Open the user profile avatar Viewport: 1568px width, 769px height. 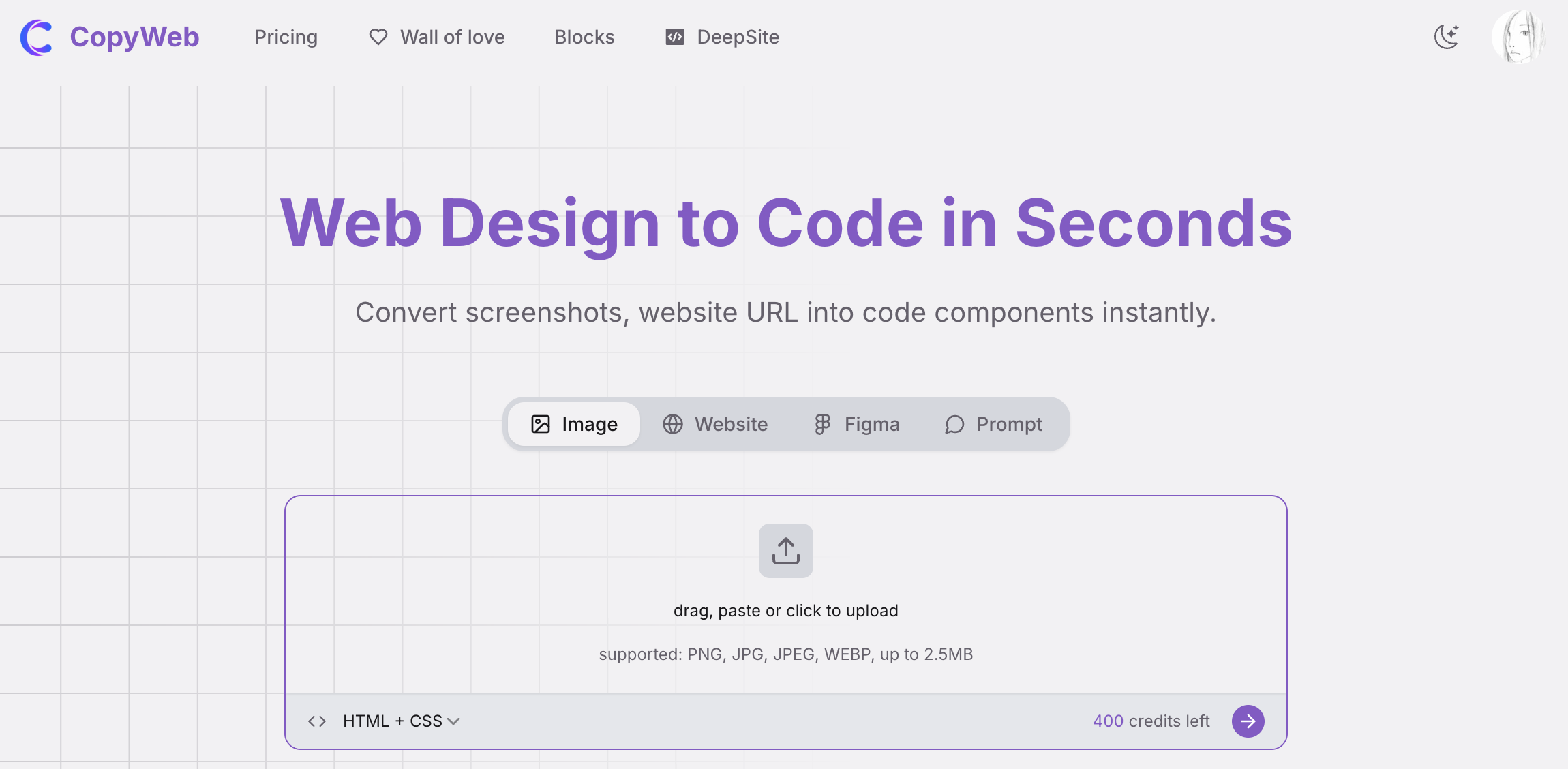coord(1518,37)
